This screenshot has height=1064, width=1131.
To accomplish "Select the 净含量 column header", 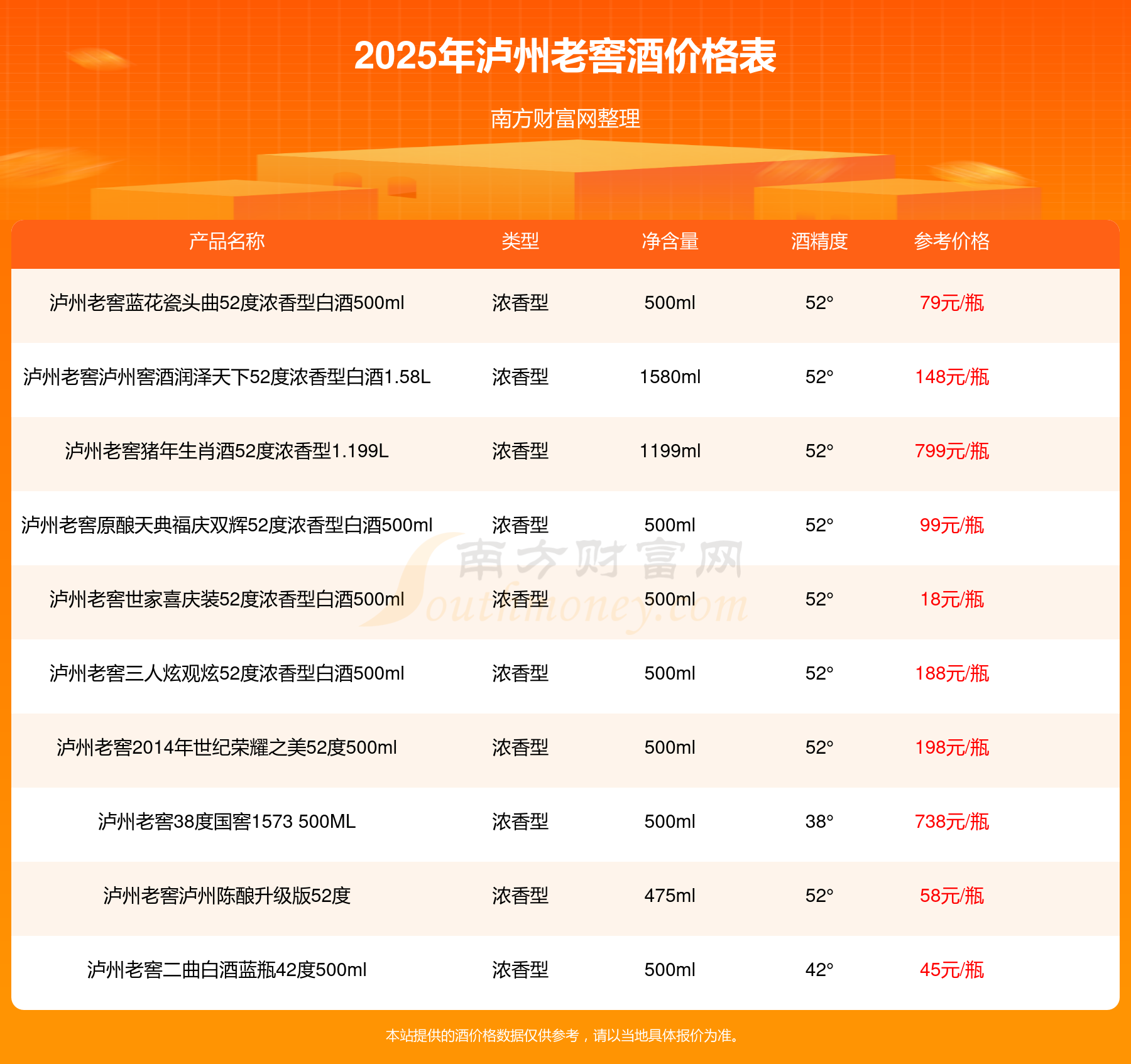I will [x=670, y=241].
